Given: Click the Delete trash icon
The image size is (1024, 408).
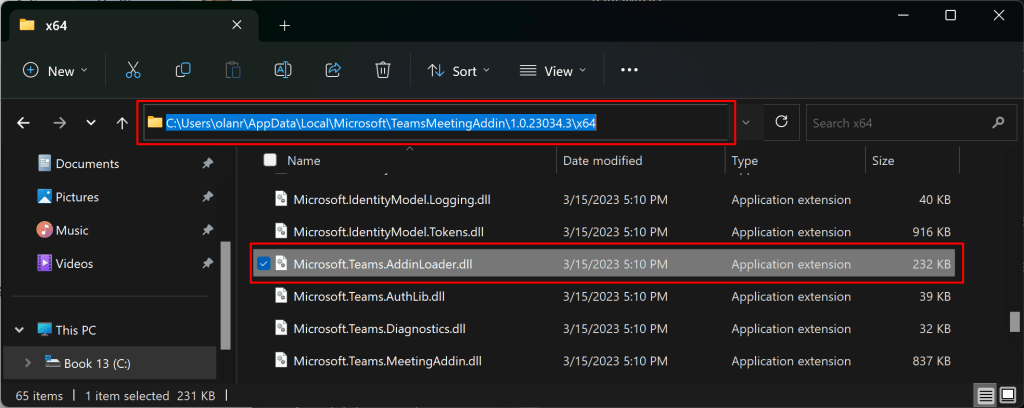Looking at the screenshot, I should click(x=383, y=70).
